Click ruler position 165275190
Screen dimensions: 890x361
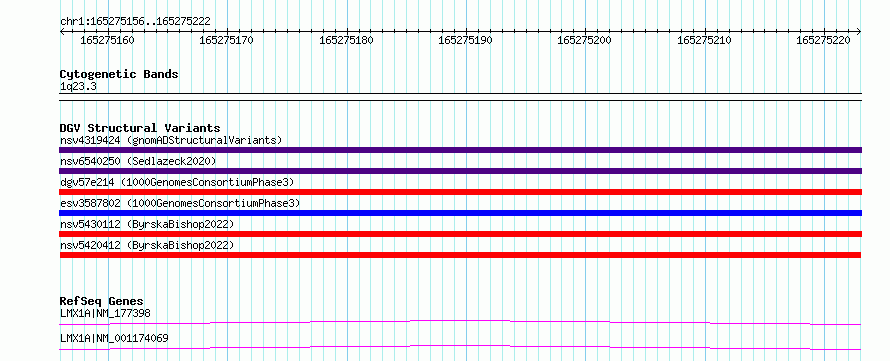click(x=465, y=40)
